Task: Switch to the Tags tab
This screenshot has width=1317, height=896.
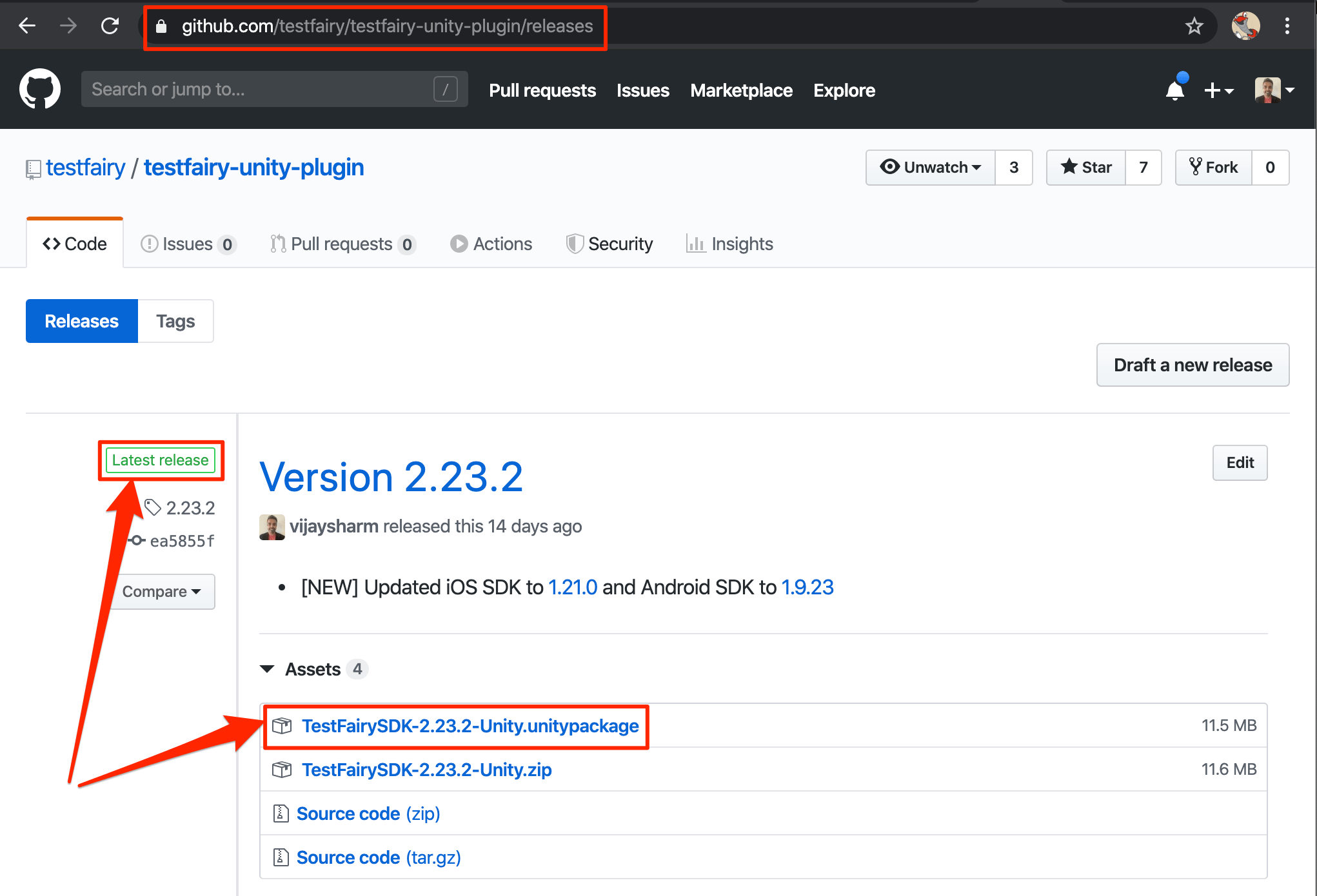Action: [x=175, y=321]
